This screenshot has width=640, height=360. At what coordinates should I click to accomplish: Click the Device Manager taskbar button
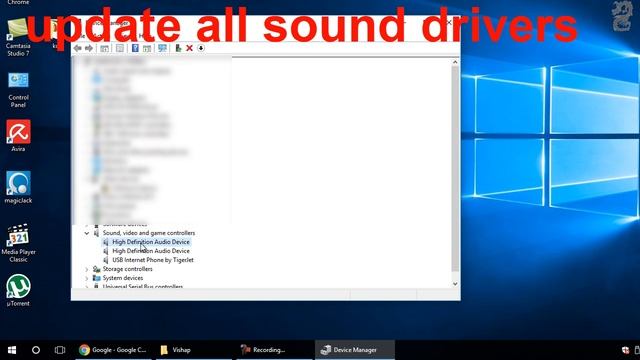(355, 350)
